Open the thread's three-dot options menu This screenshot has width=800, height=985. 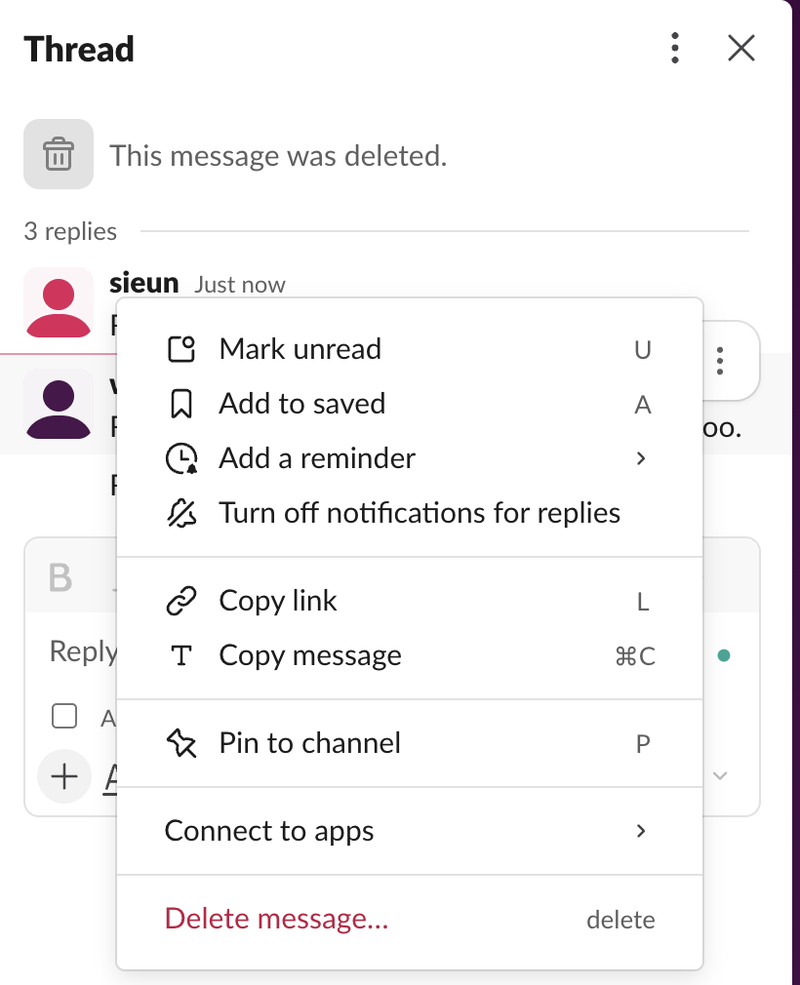pos(675,48)
